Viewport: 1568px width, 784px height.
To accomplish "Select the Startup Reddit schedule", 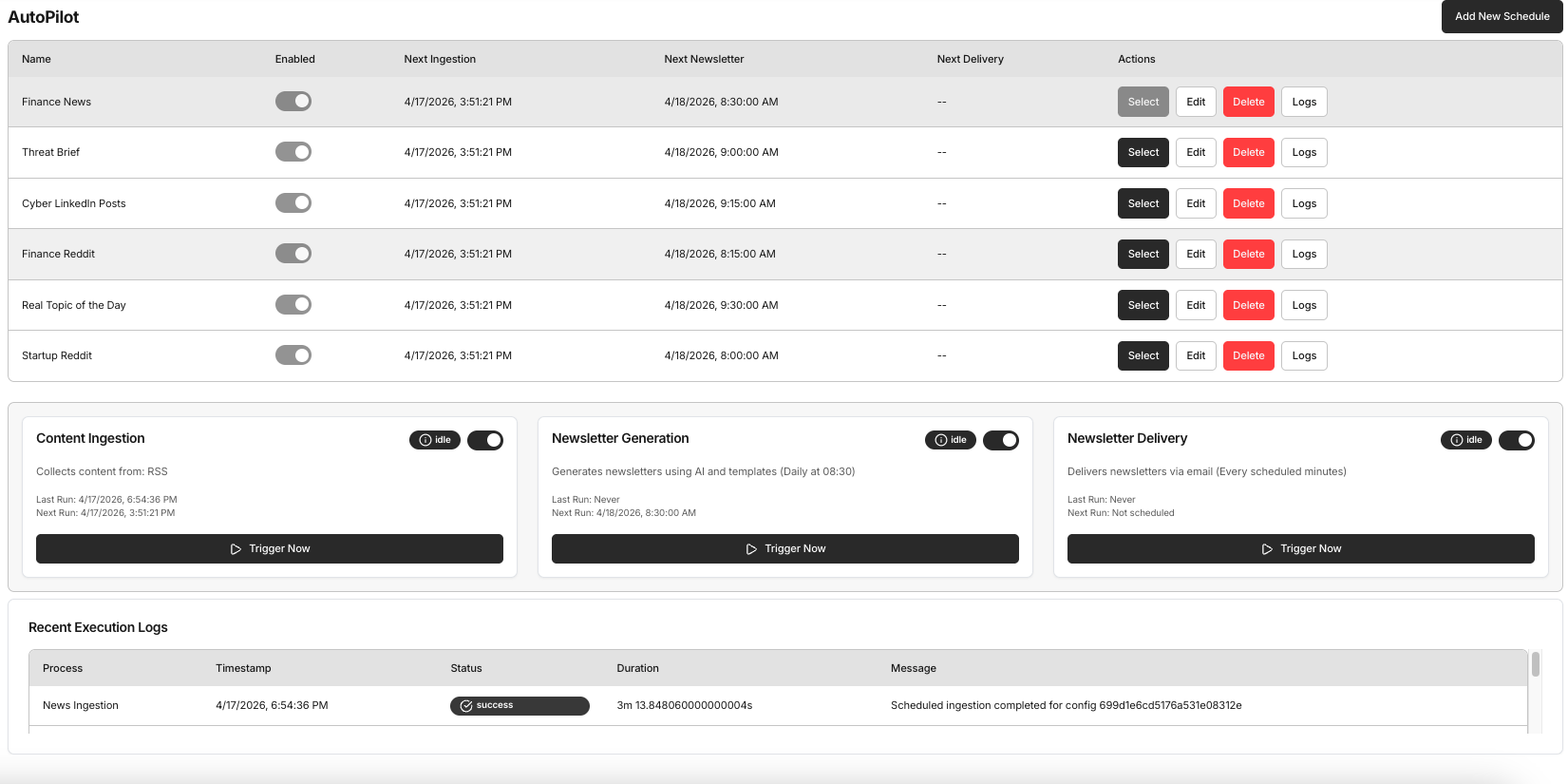I will coord(1143,355).
